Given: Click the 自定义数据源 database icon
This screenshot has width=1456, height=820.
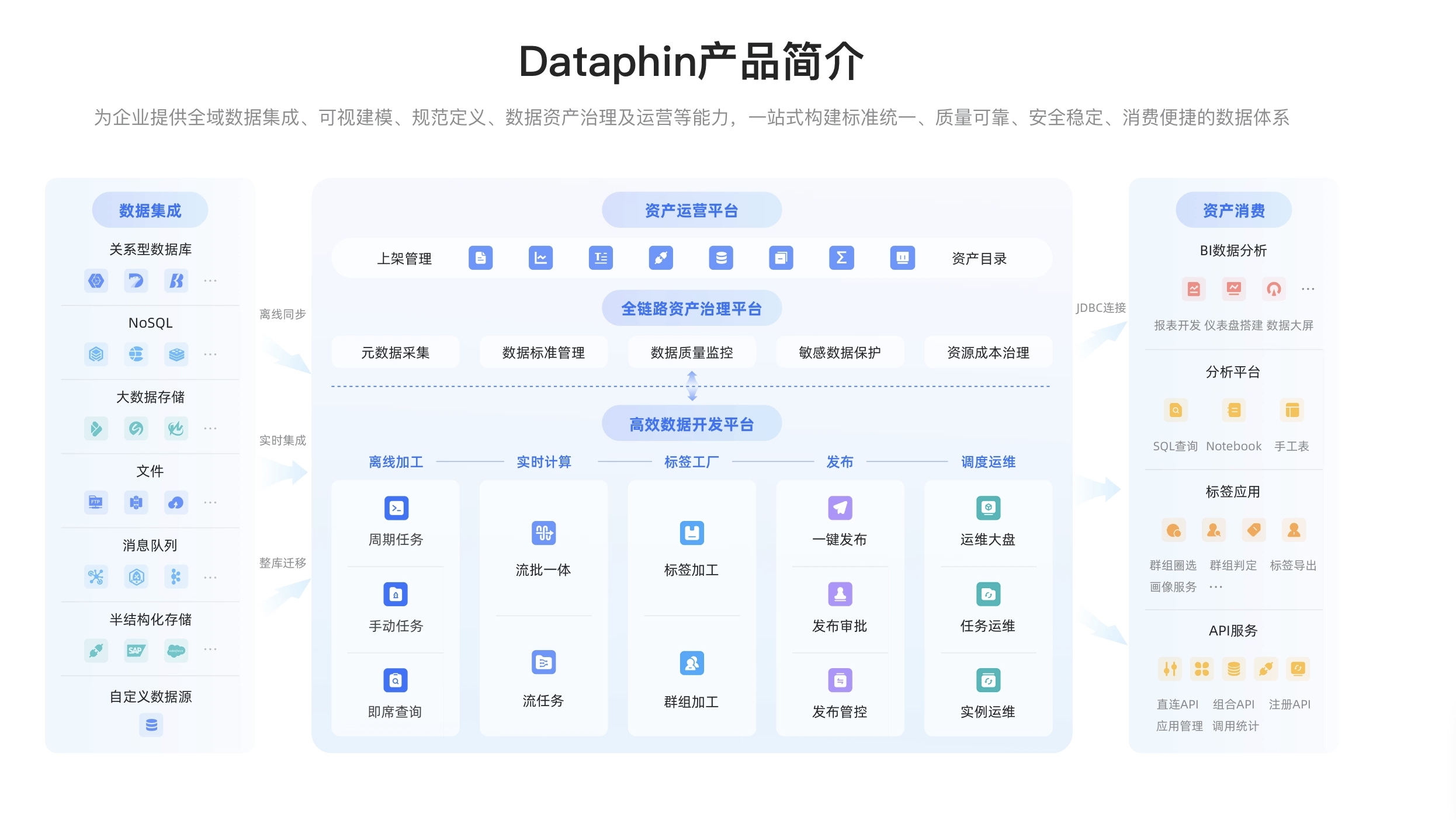Looking at the screenshot, I should pyautogui.click(x=151, y=725).
